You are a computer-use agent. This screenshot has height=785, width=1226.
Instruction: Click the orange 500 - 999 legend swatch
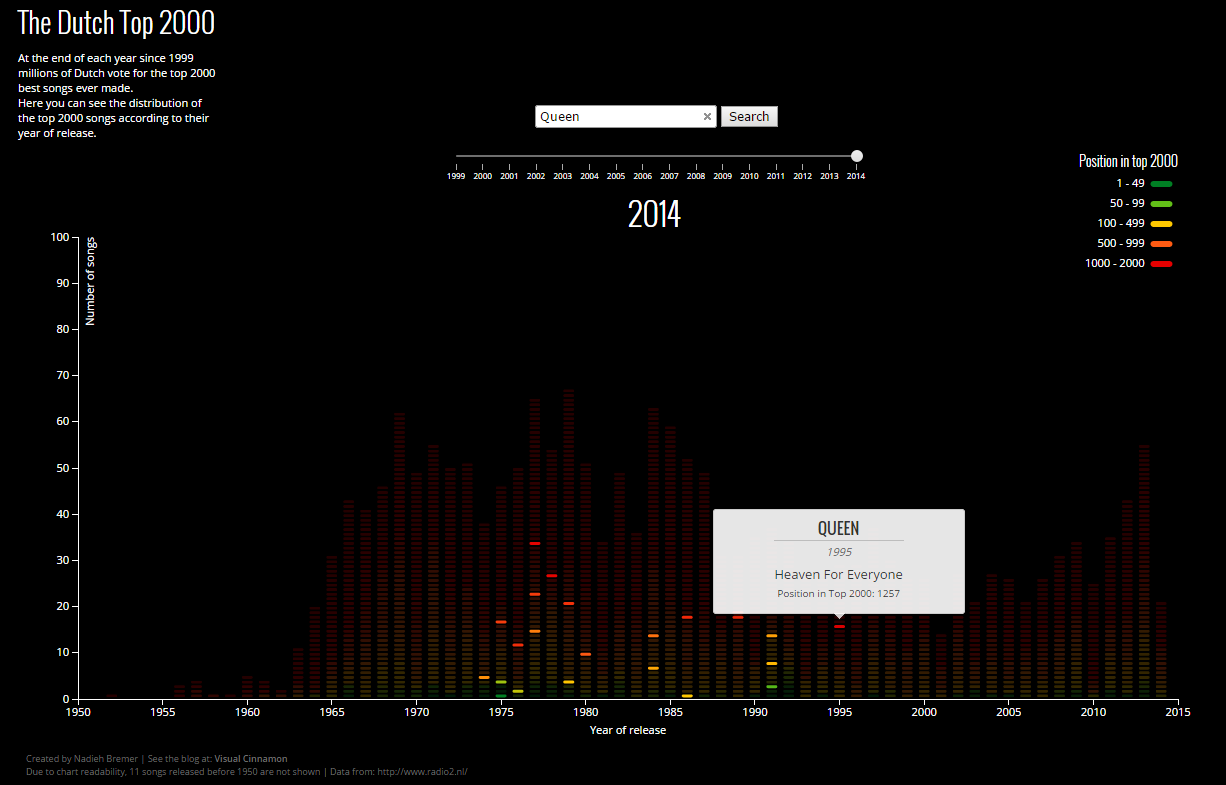click(x=1161, y=244)
